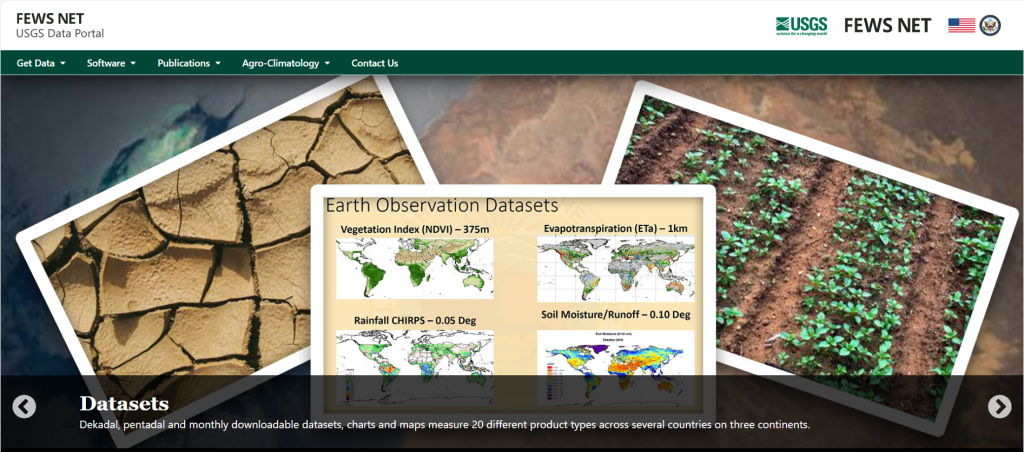
Task: Open the Software dropdown menu
Action: (111, 63)
